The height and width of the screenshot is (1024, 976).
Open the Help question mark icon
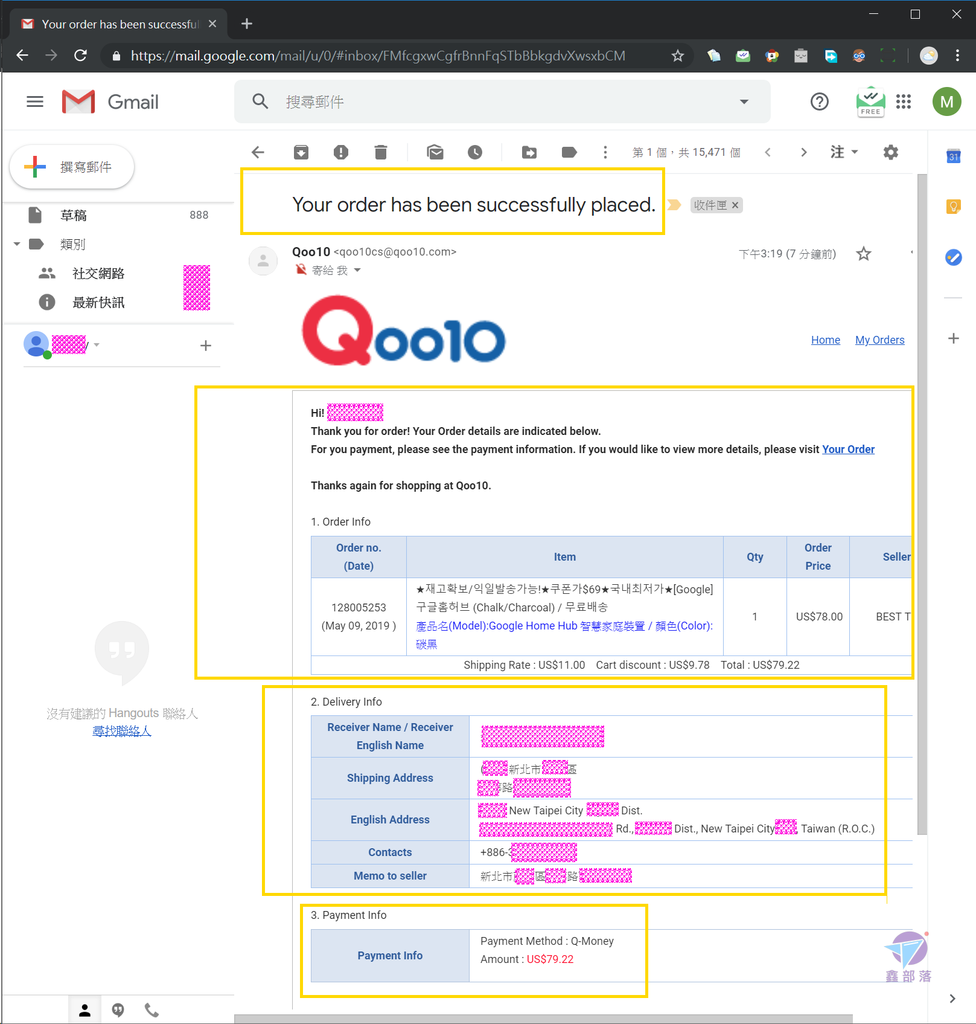point(819,102)
